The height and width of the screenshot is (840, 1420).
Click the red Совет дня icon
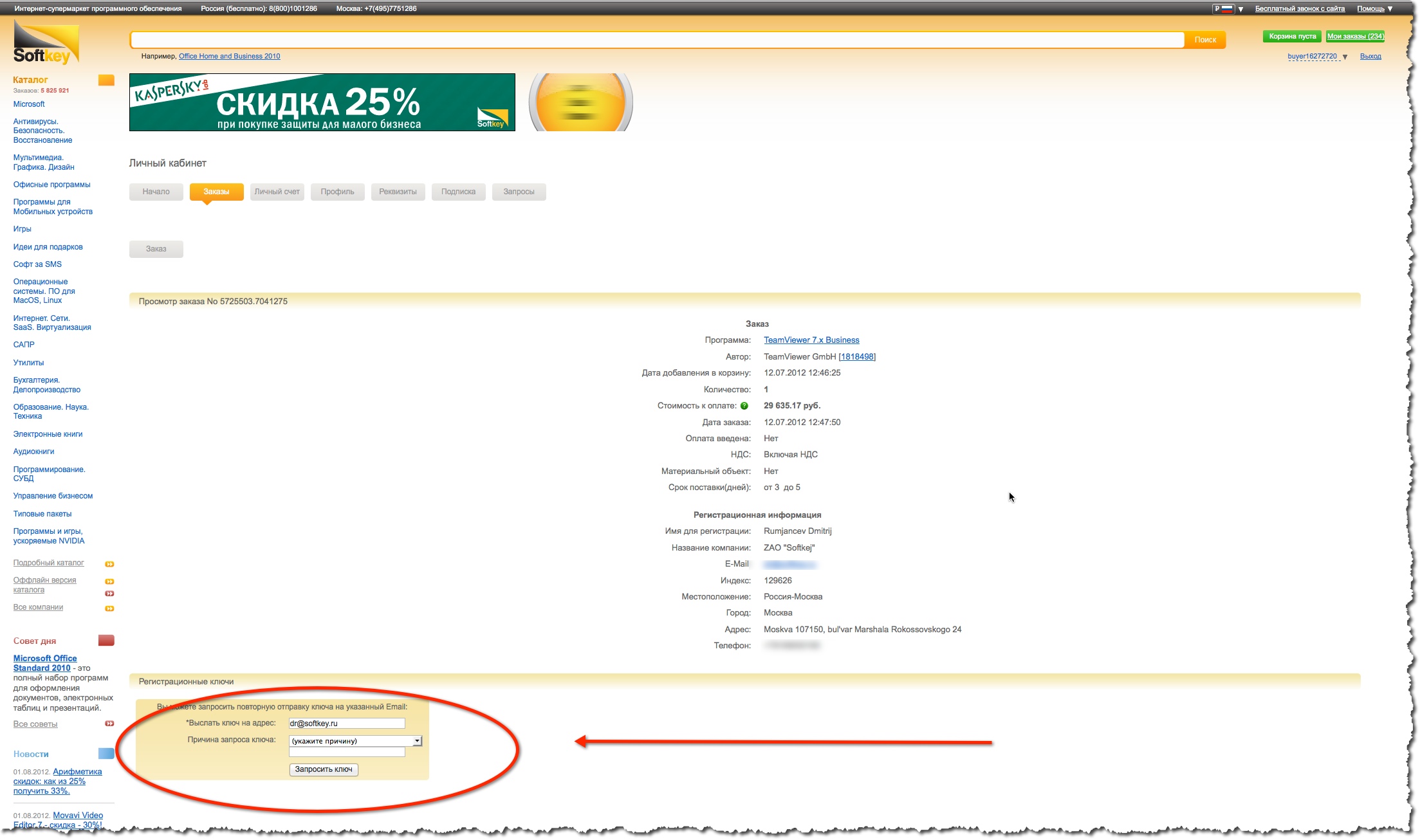(106, 641)
